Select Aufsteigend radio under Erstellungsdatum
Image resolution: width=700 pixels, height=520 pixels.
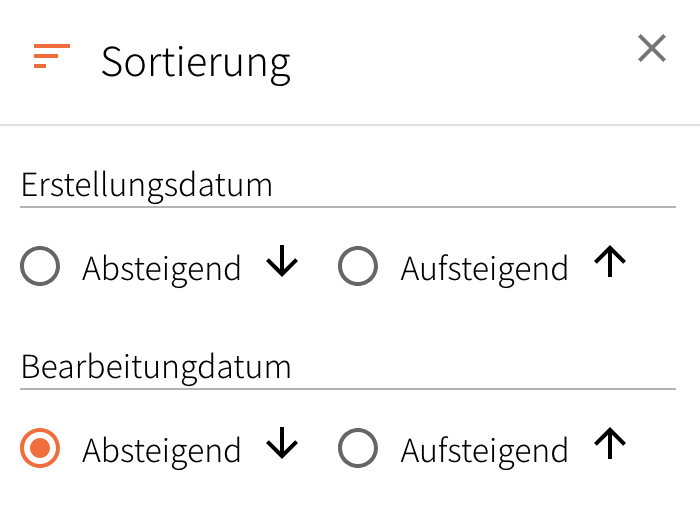point(358,267)
